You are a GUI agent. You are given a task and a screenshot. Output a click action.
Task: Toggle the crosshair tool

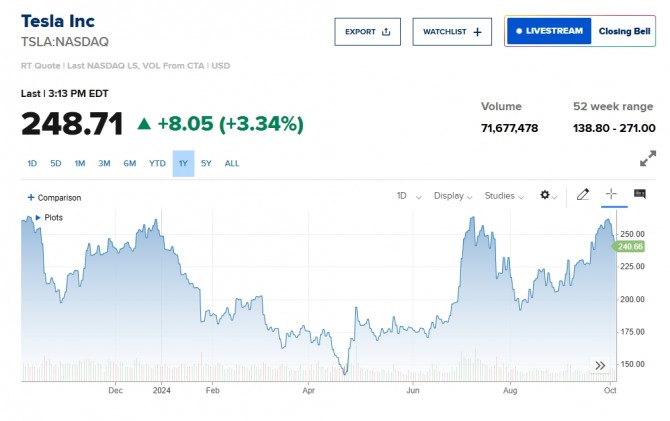tap(611, 195)
